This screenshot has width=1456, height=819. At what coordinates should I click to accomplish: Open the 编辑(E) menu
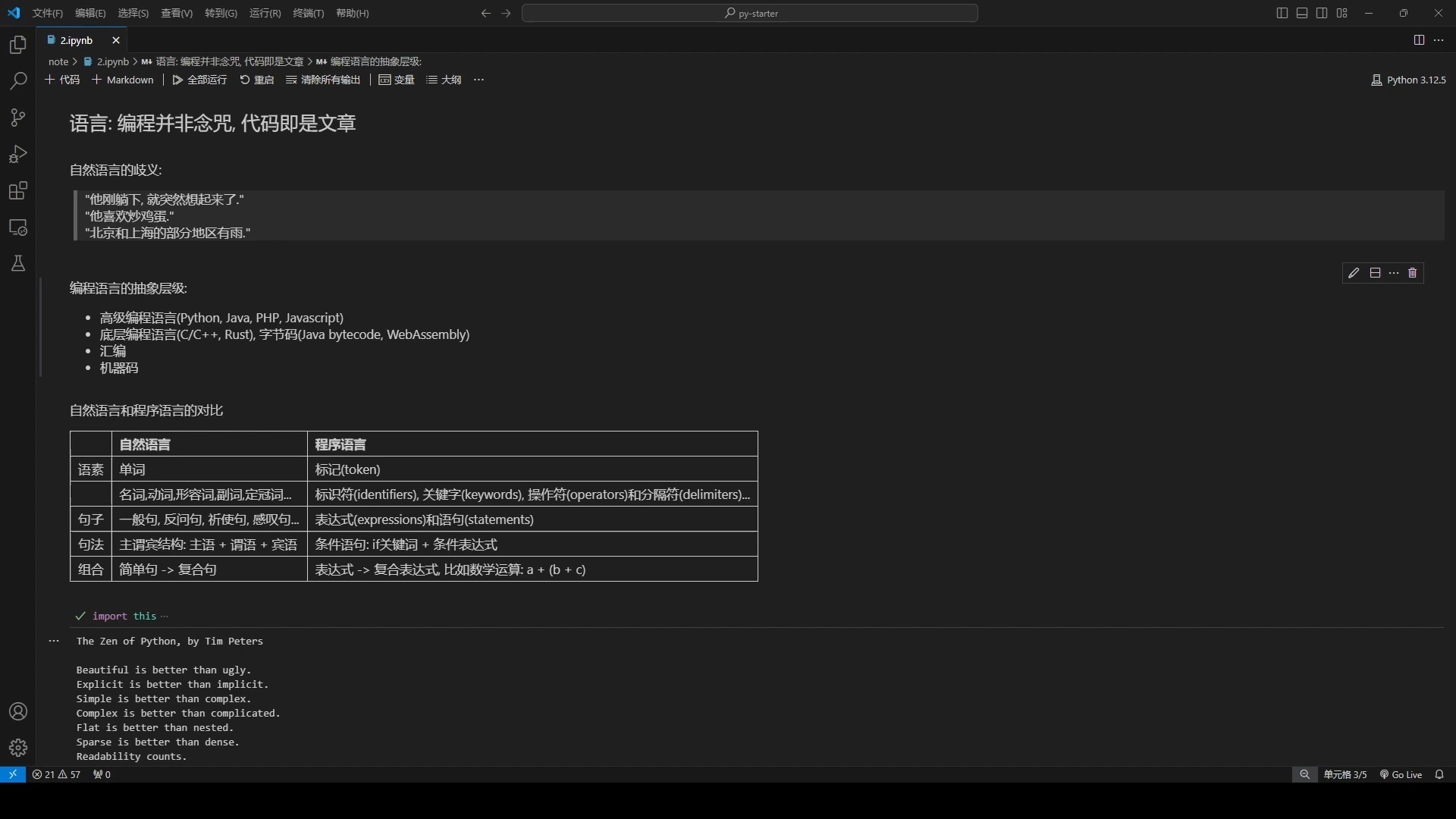coord(90,13)
